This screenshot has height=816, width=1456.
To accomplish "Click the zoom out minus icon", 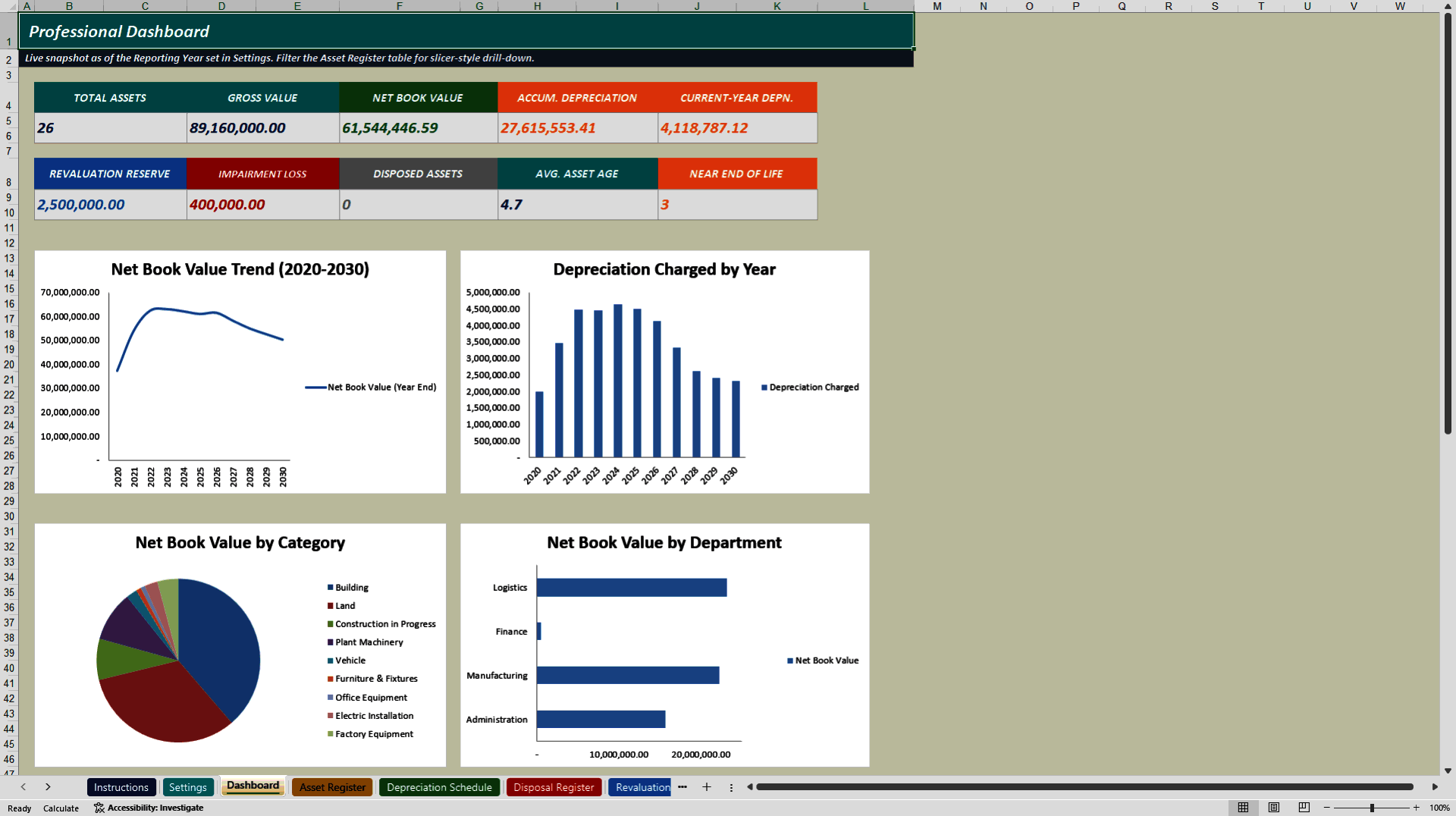I will (x=1327, y=808).
